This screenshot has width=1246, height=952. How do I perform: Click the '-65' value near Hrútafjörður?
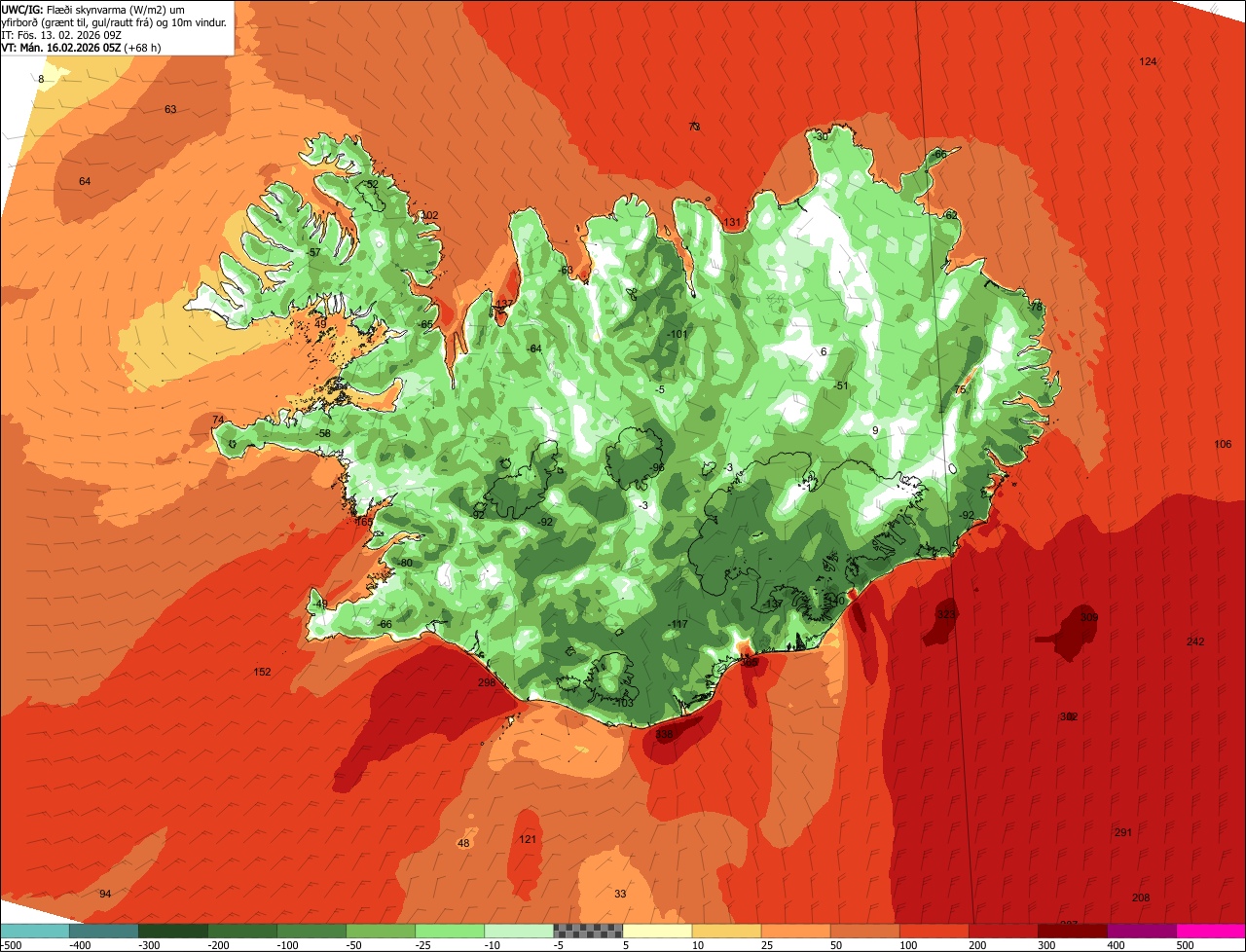[x=424, y=325]
